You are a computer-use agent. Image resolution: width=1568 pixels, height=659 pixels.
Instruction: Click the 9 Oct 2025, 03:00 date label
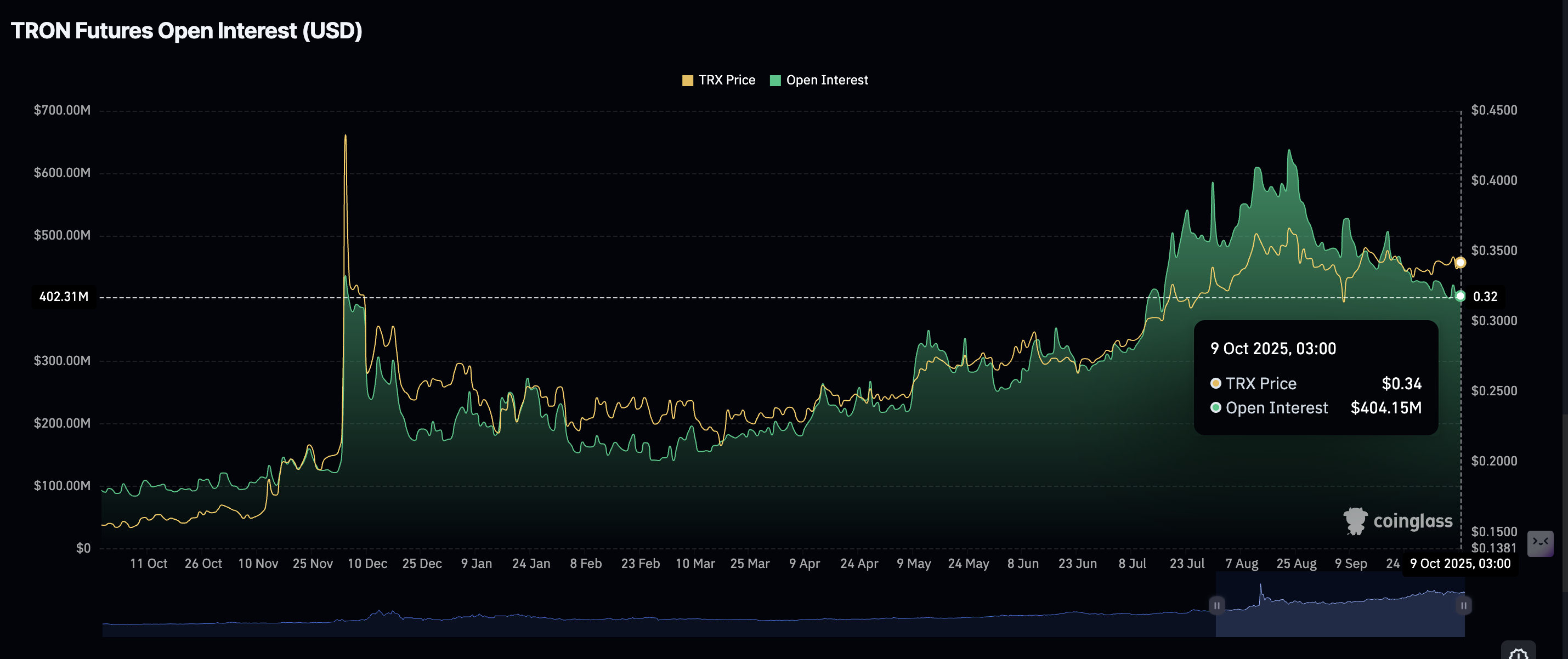point(1459,564)
